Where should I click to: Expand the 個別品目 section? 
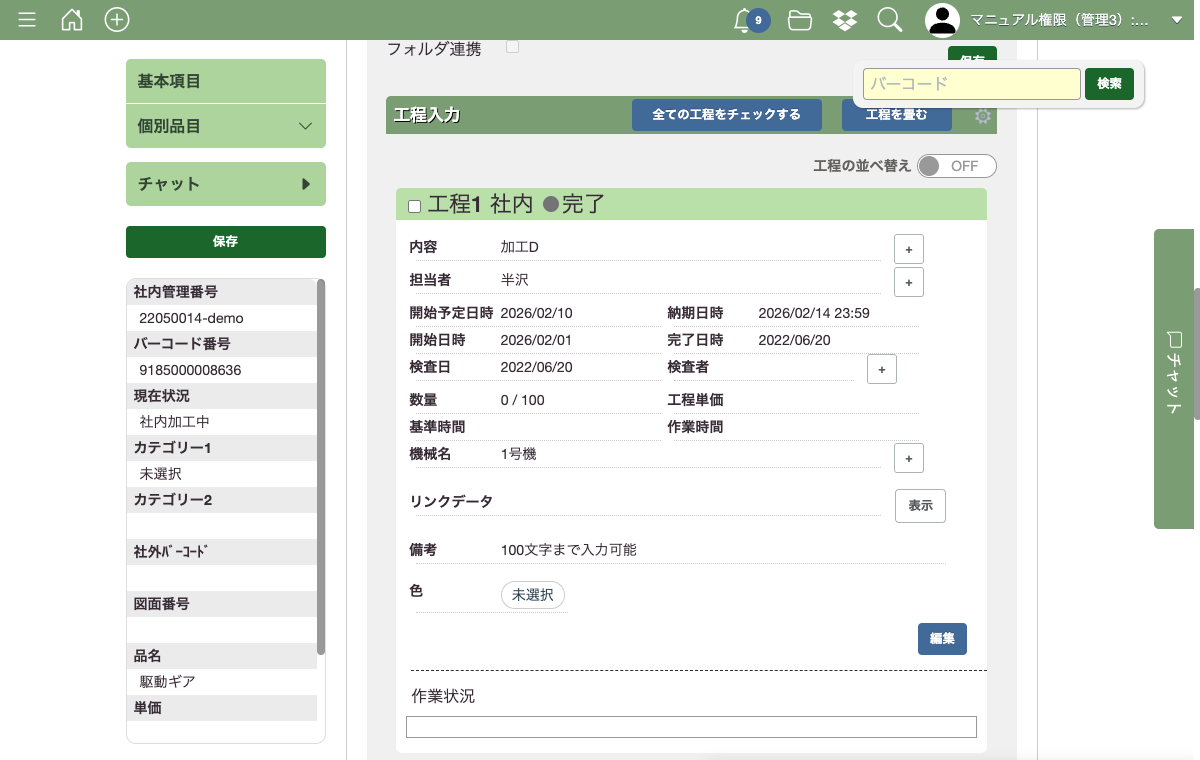pyautogui.click(x=226, y=126)
